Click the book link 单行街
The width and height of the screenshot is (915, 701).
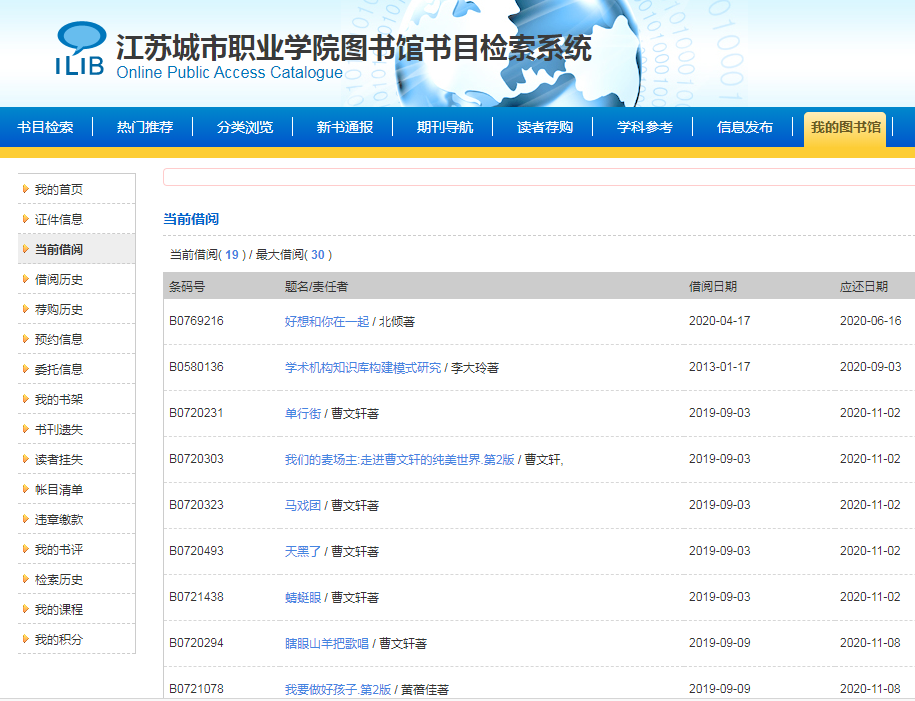point(303,413)
